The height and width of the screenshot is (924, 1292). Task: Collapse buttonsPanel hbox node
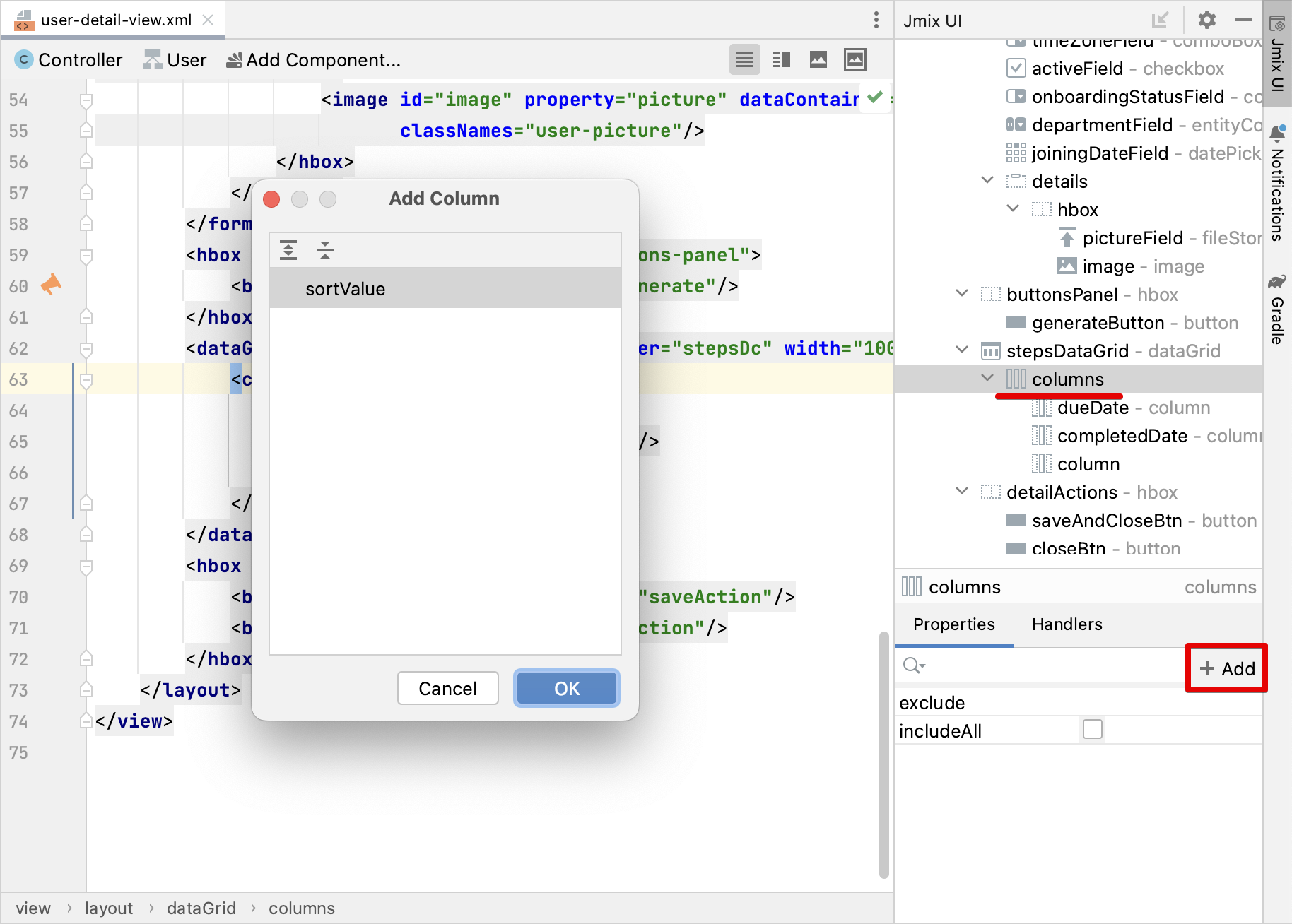coord(962,293)
